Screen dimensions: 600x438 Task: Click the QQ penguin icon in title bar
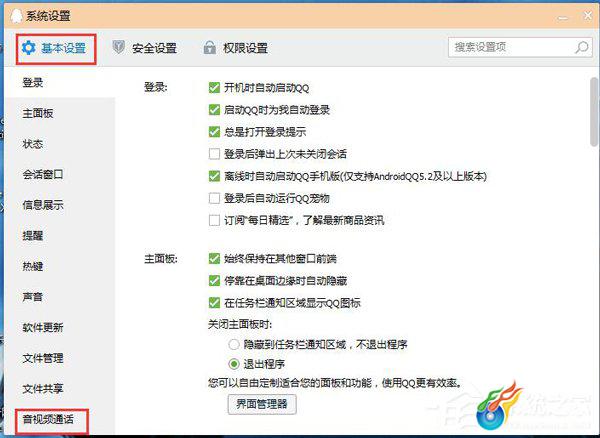[16, 16]
